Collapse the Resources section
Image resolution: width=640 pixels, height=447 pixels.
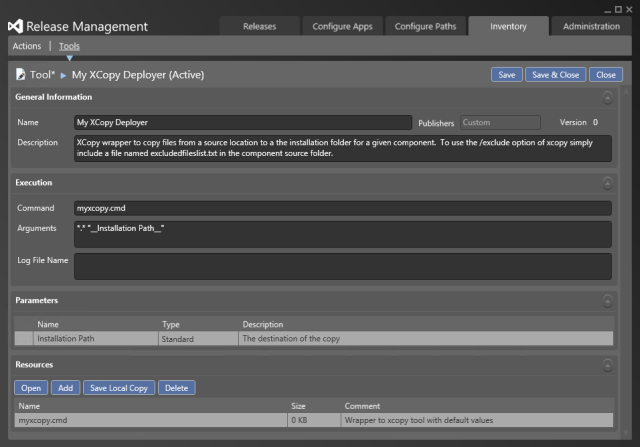click(x=607, y=365)
